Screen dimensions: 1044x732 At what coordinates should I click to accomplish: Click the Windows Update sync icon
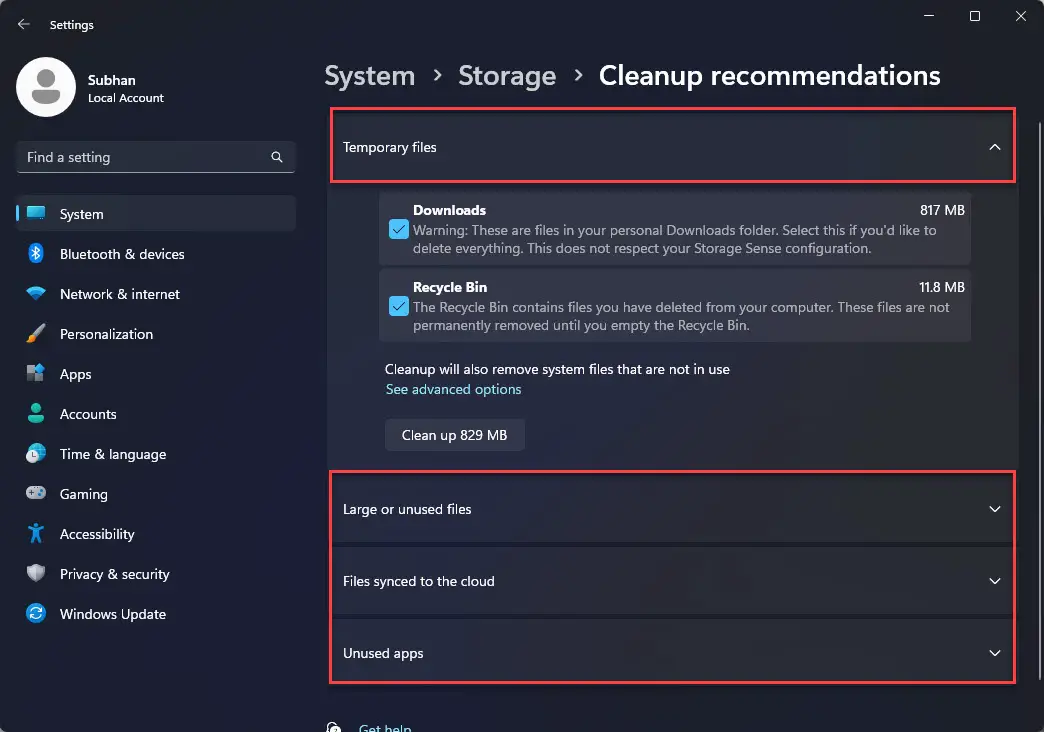[36, 613]
